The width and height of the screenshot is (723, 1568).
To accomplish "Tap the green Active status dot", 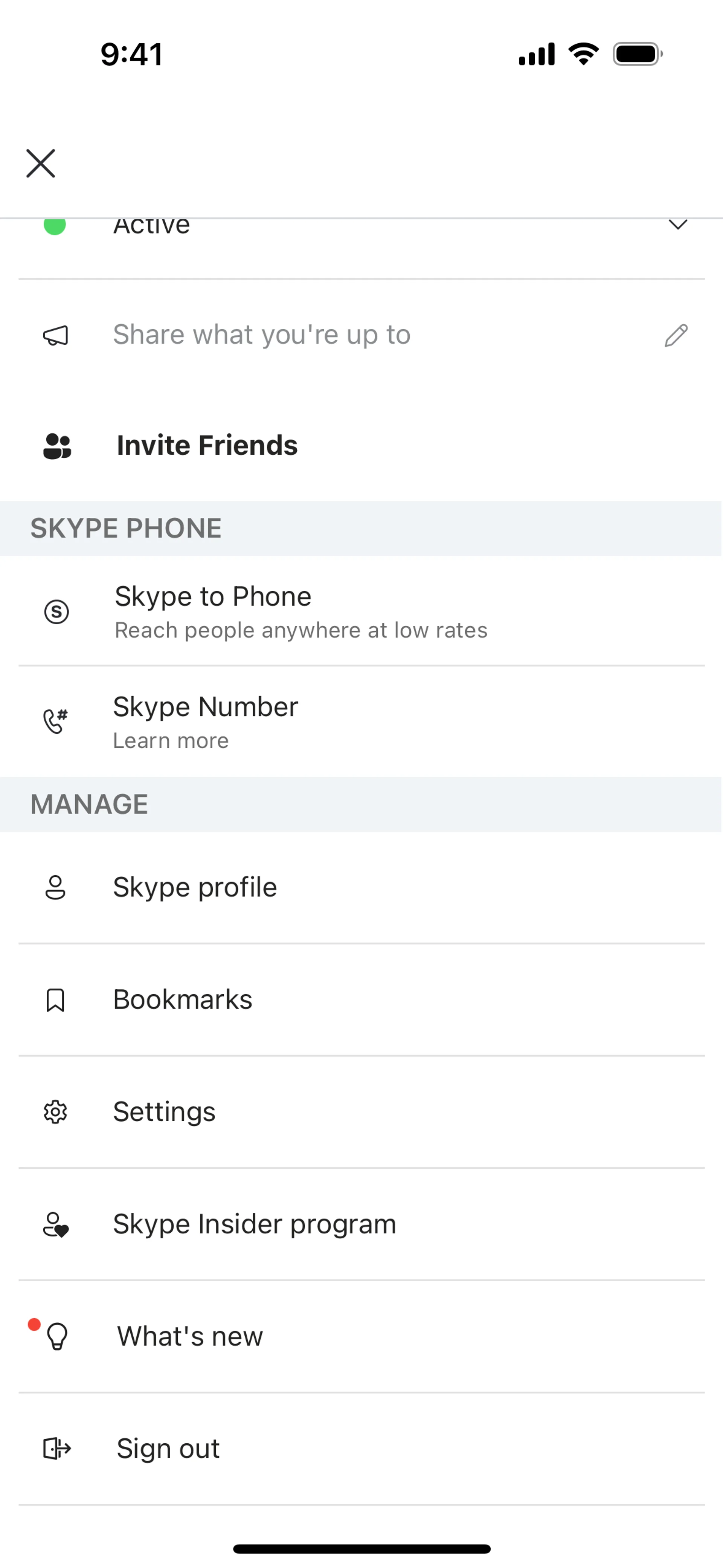I will point(55,226).
